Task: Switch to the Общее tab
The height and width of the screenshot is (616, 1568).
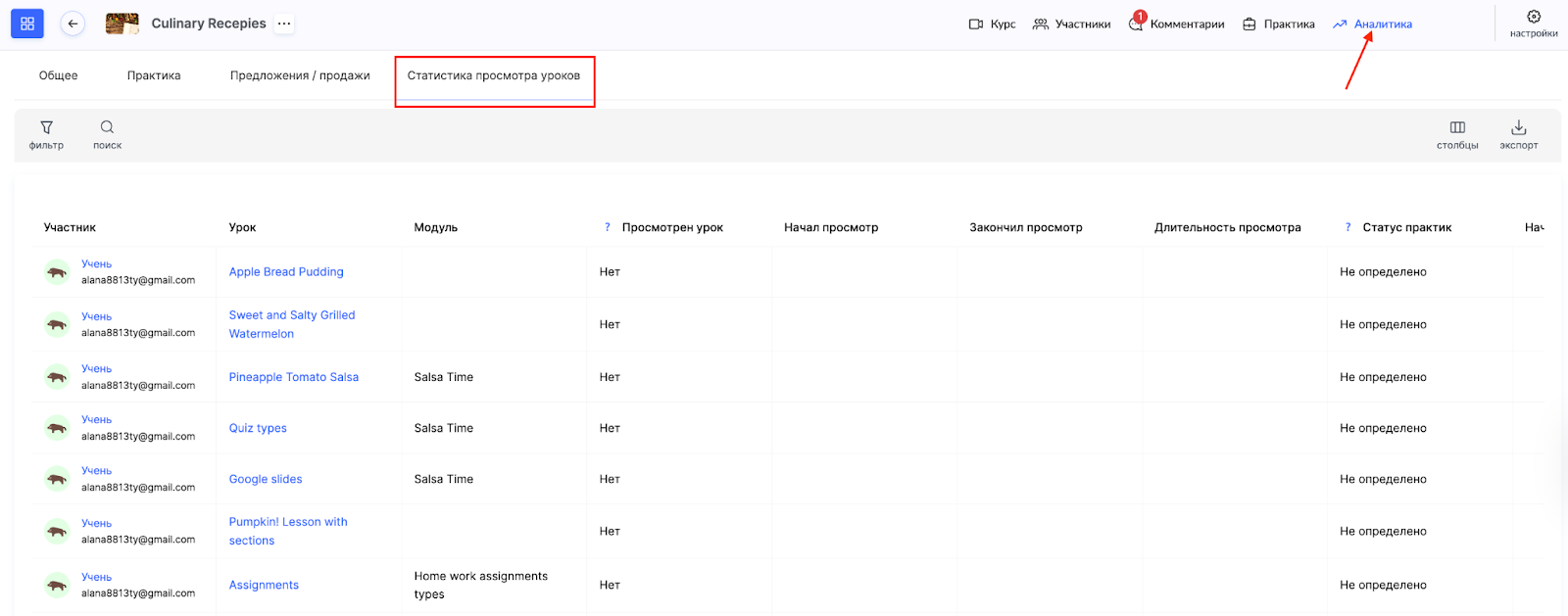Action: 59,75
